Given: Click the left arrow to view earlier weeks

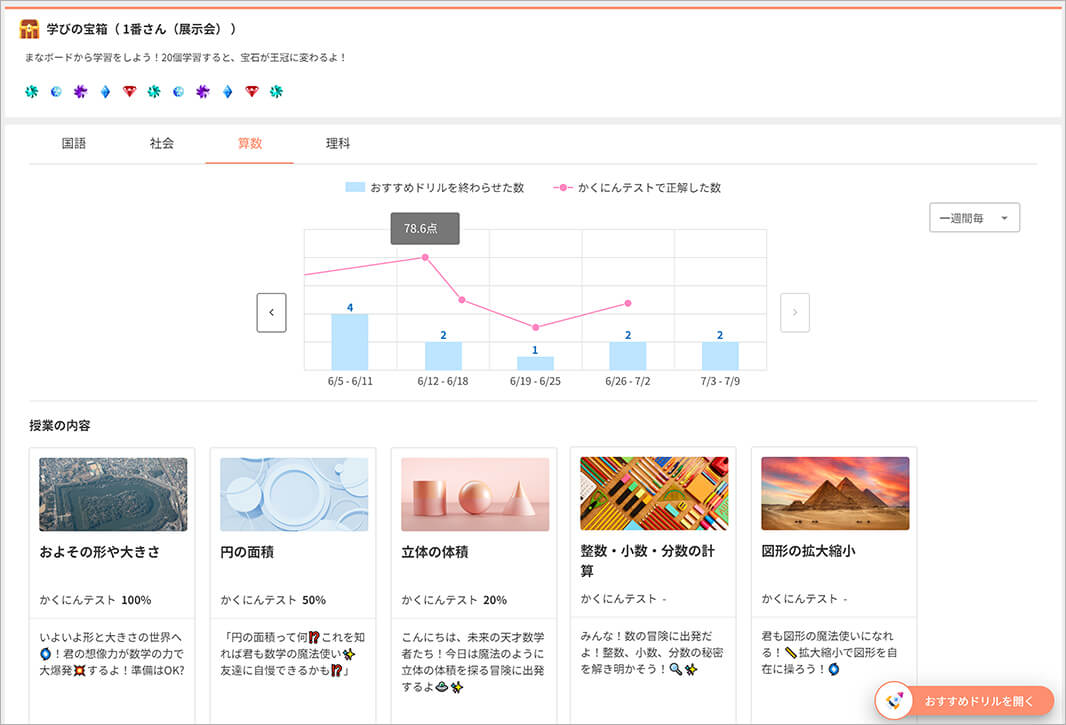Looking at the screenshot, I should [x=271, y=313].
